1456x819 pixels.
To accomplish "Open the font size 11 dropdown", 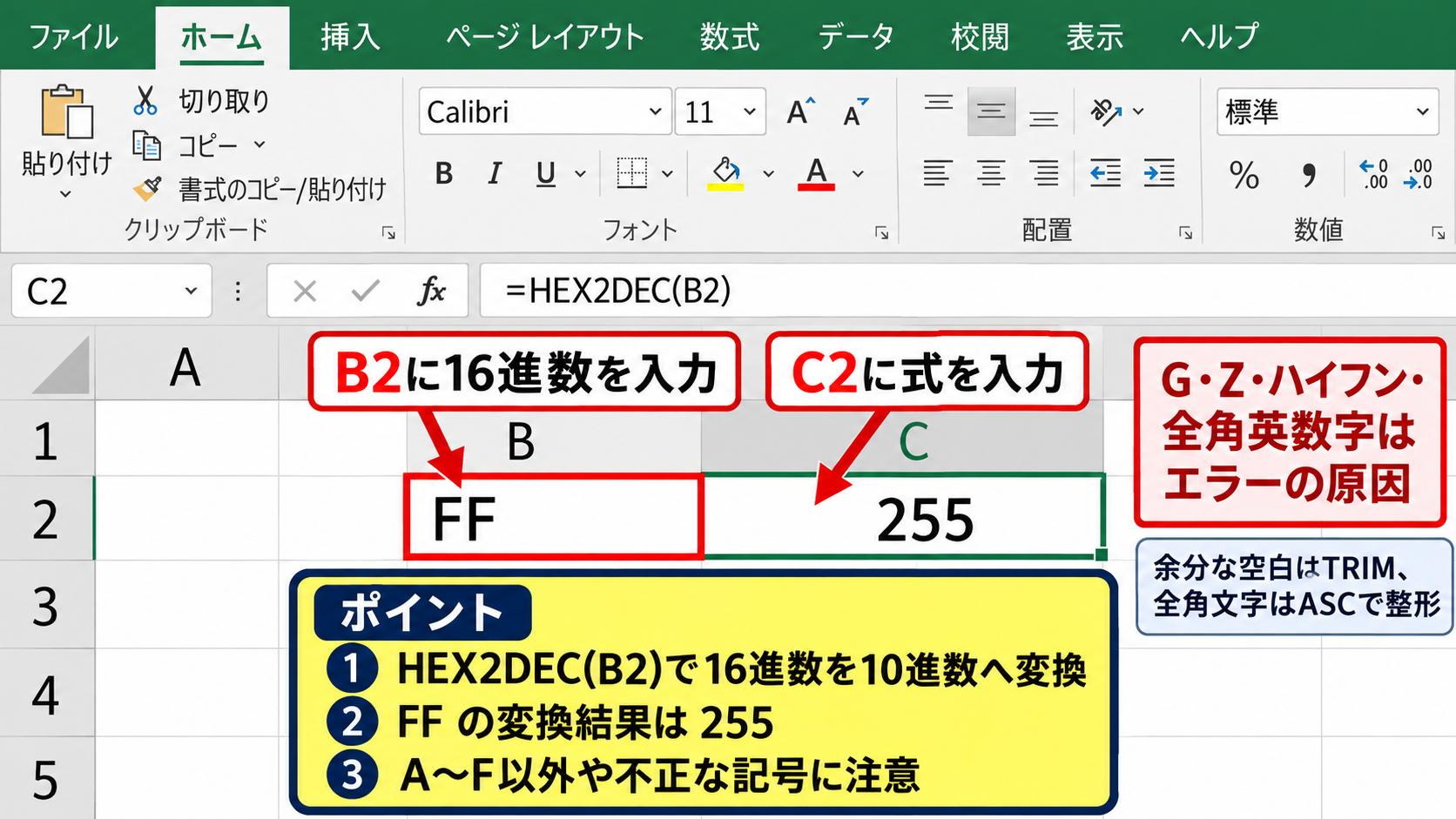I will click(x=749, y=111).
